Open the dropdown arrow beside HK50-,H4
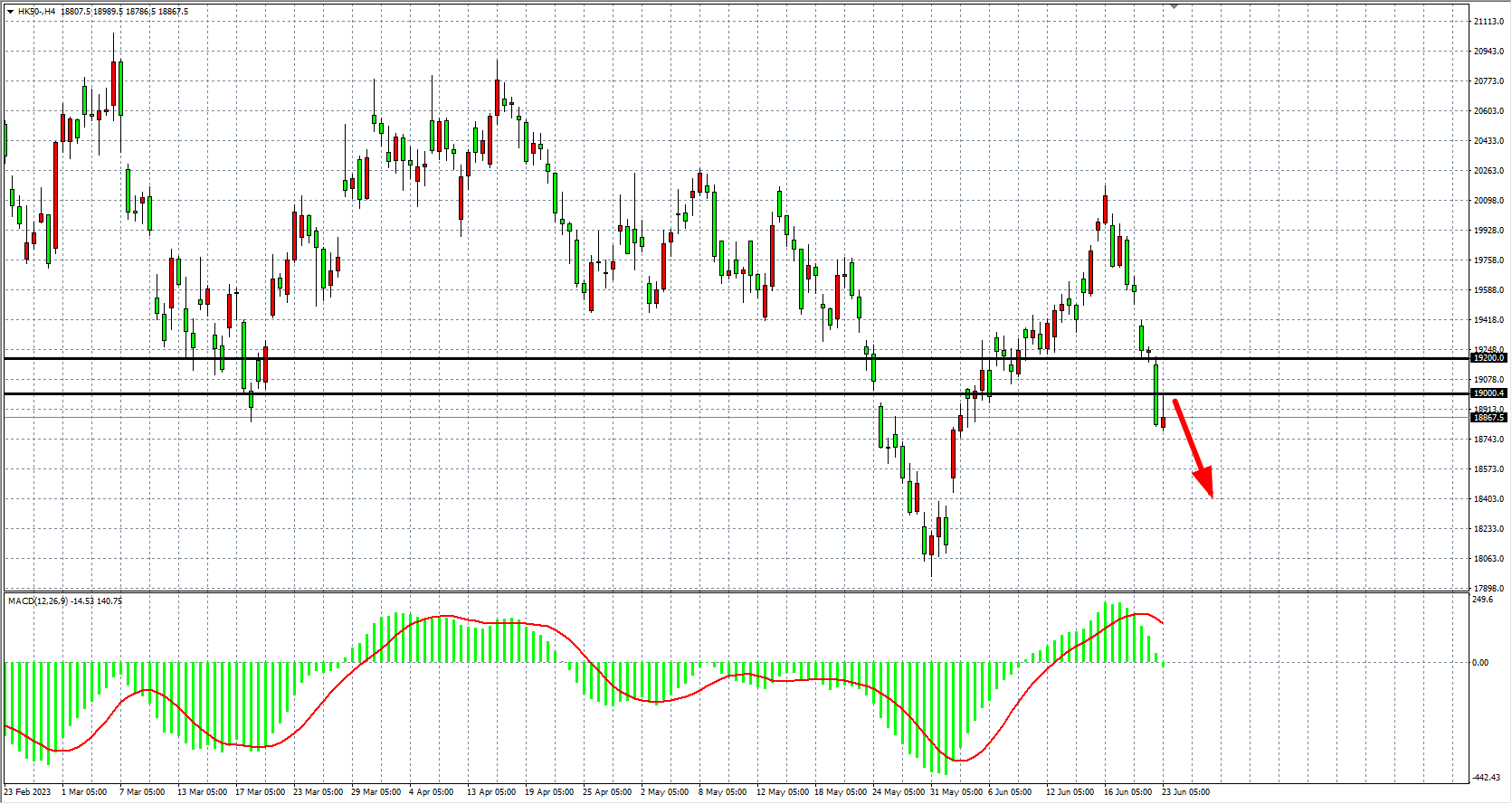This screenshot has width=1512, height=804. pos(10,12)
